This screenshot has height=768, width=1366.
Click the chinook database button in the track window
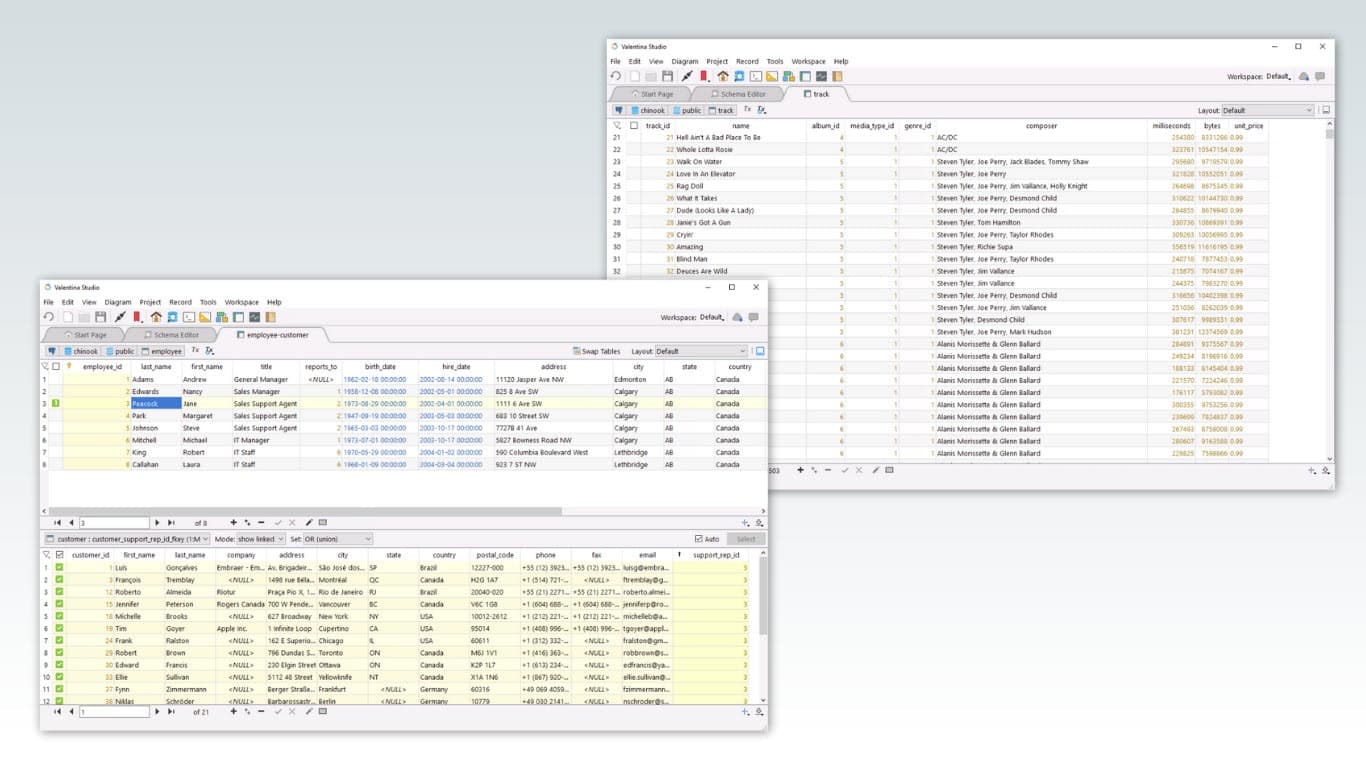[x=648, y=110]
